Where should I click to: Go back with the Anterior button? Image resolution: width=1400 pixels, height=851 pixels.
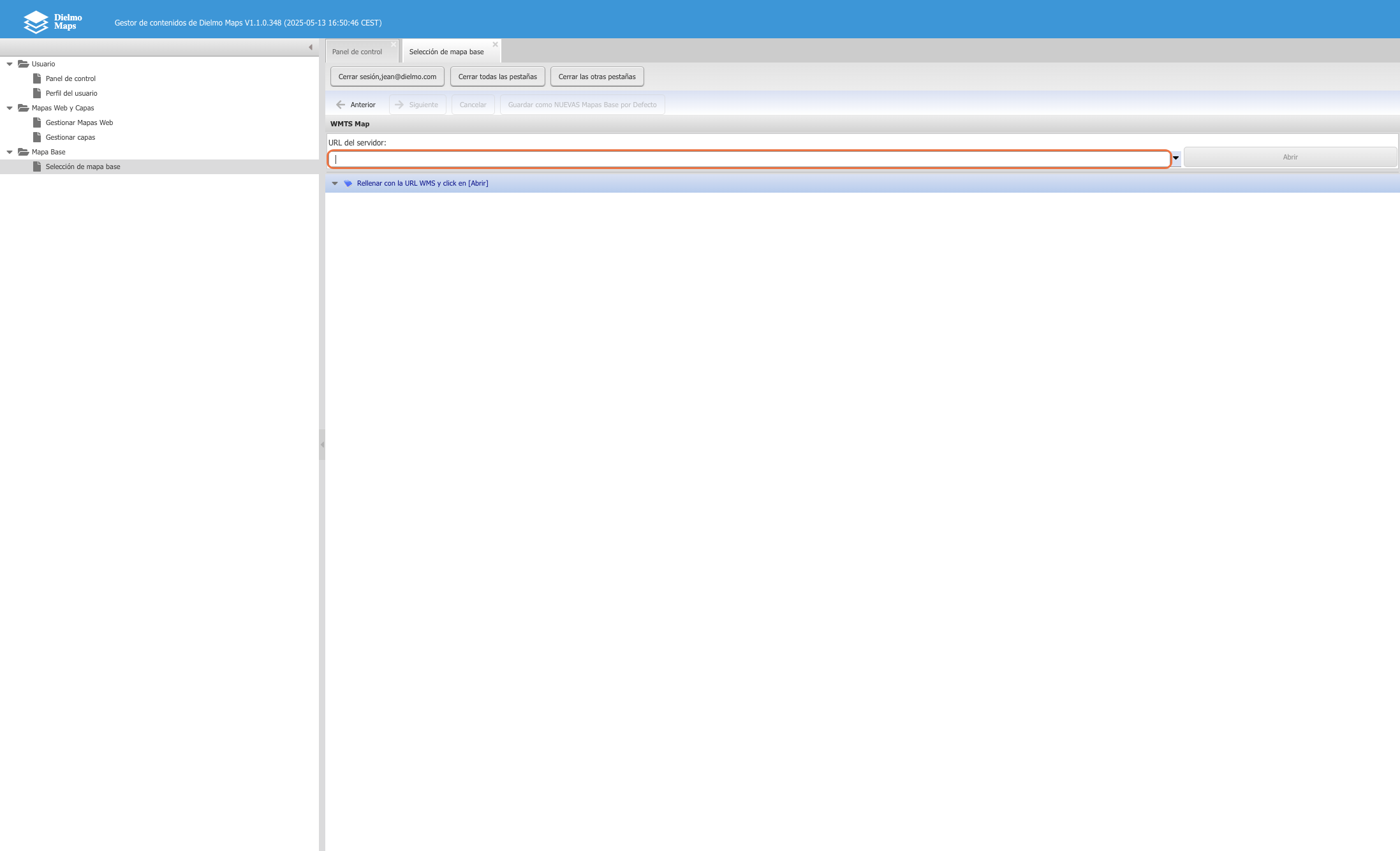click(356, 105)
